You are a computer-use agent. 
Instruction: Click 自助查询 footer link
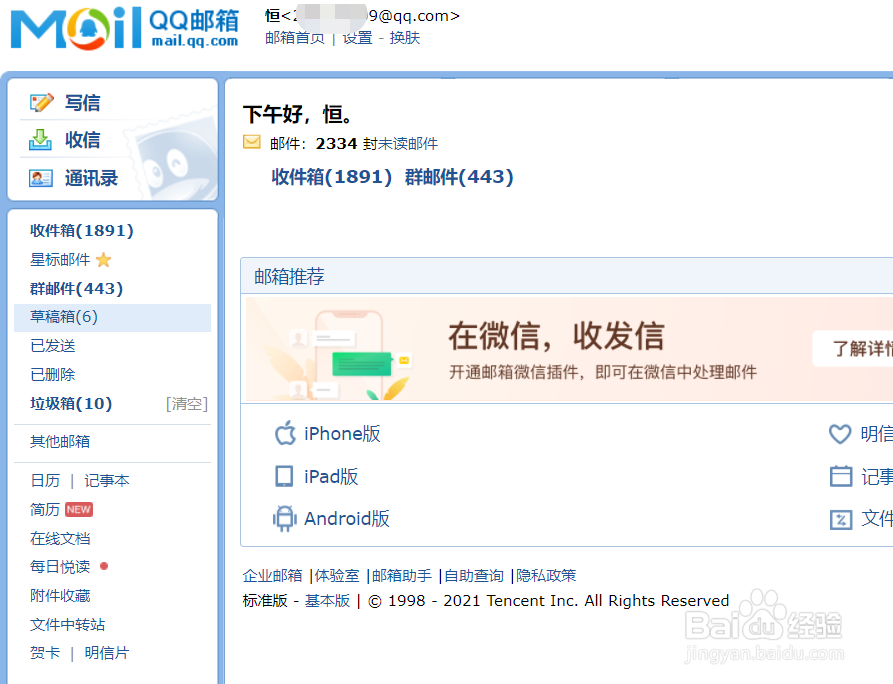474,576
